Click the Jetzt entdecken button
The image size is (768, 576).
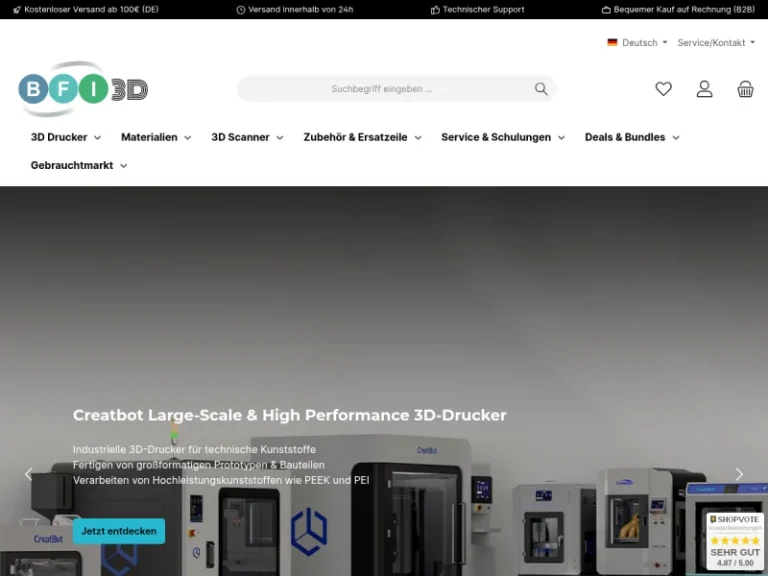point(119,531)
